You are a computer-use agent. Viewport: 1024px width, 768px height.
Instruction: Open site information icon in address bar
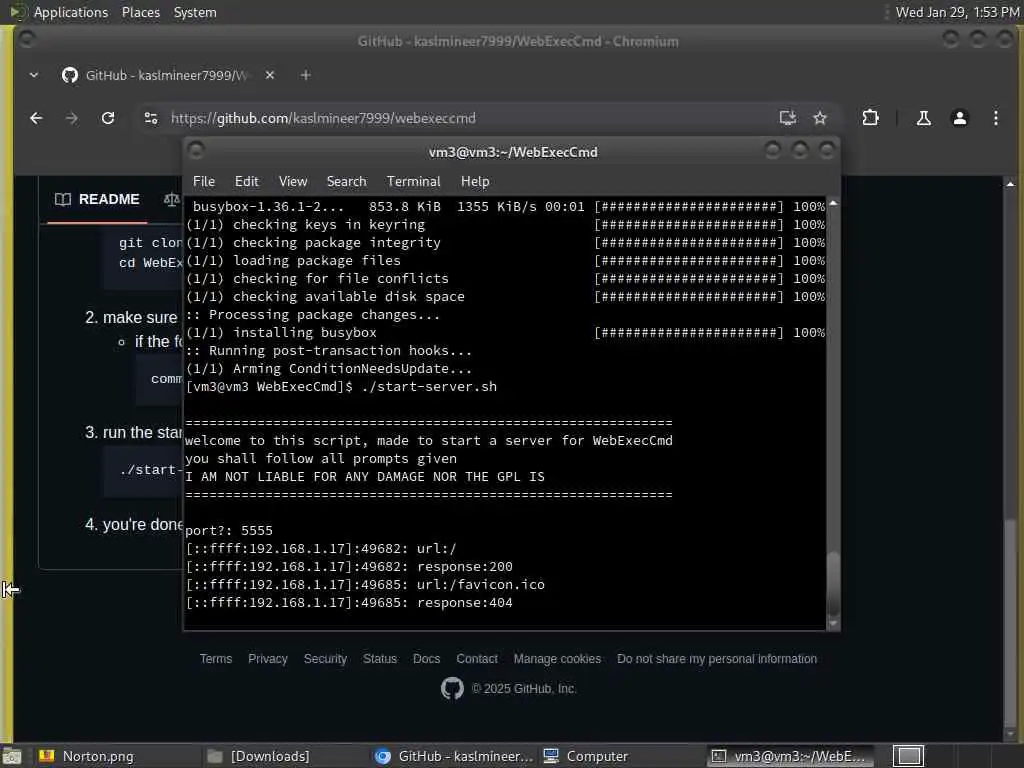click(x=151, y=118)
